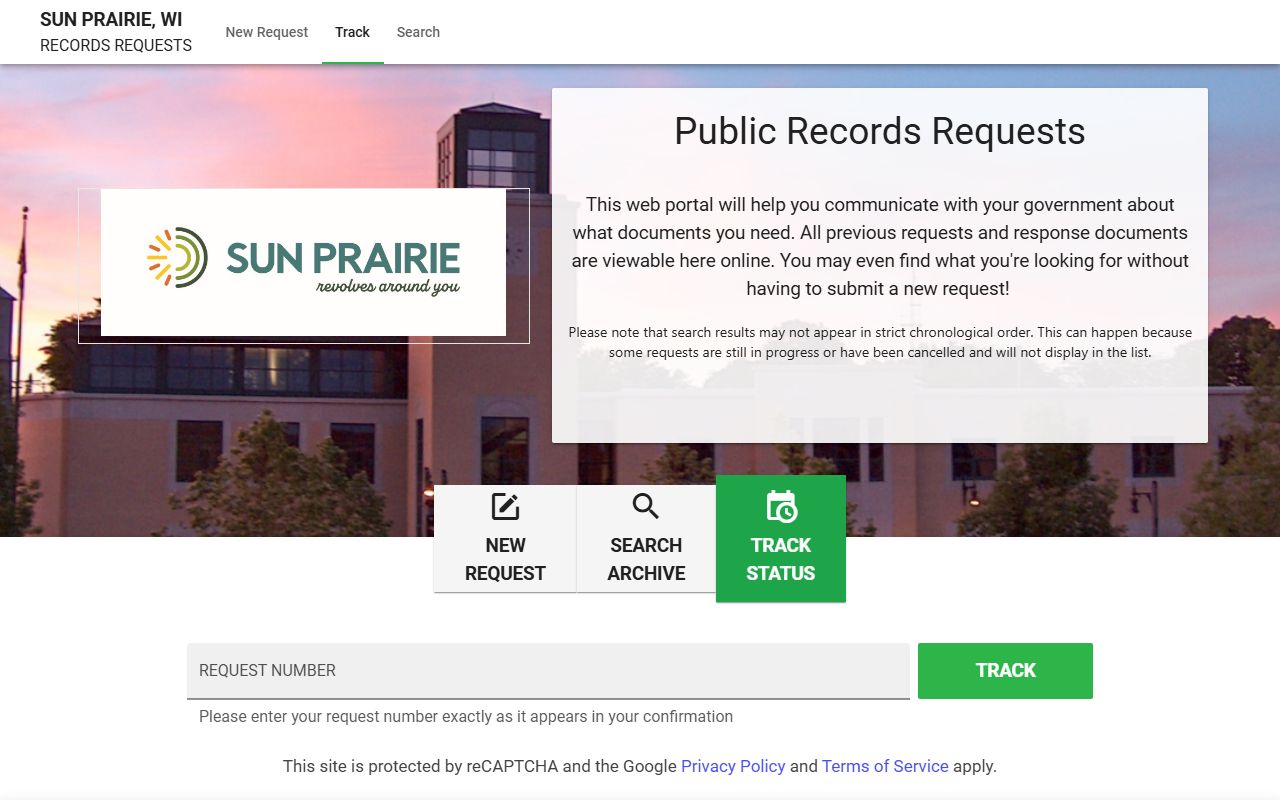Click the SUN PRAIRIE, WI site title
Image resolution: width=1280 pixels, height=800 pixels.
(111, 20)
